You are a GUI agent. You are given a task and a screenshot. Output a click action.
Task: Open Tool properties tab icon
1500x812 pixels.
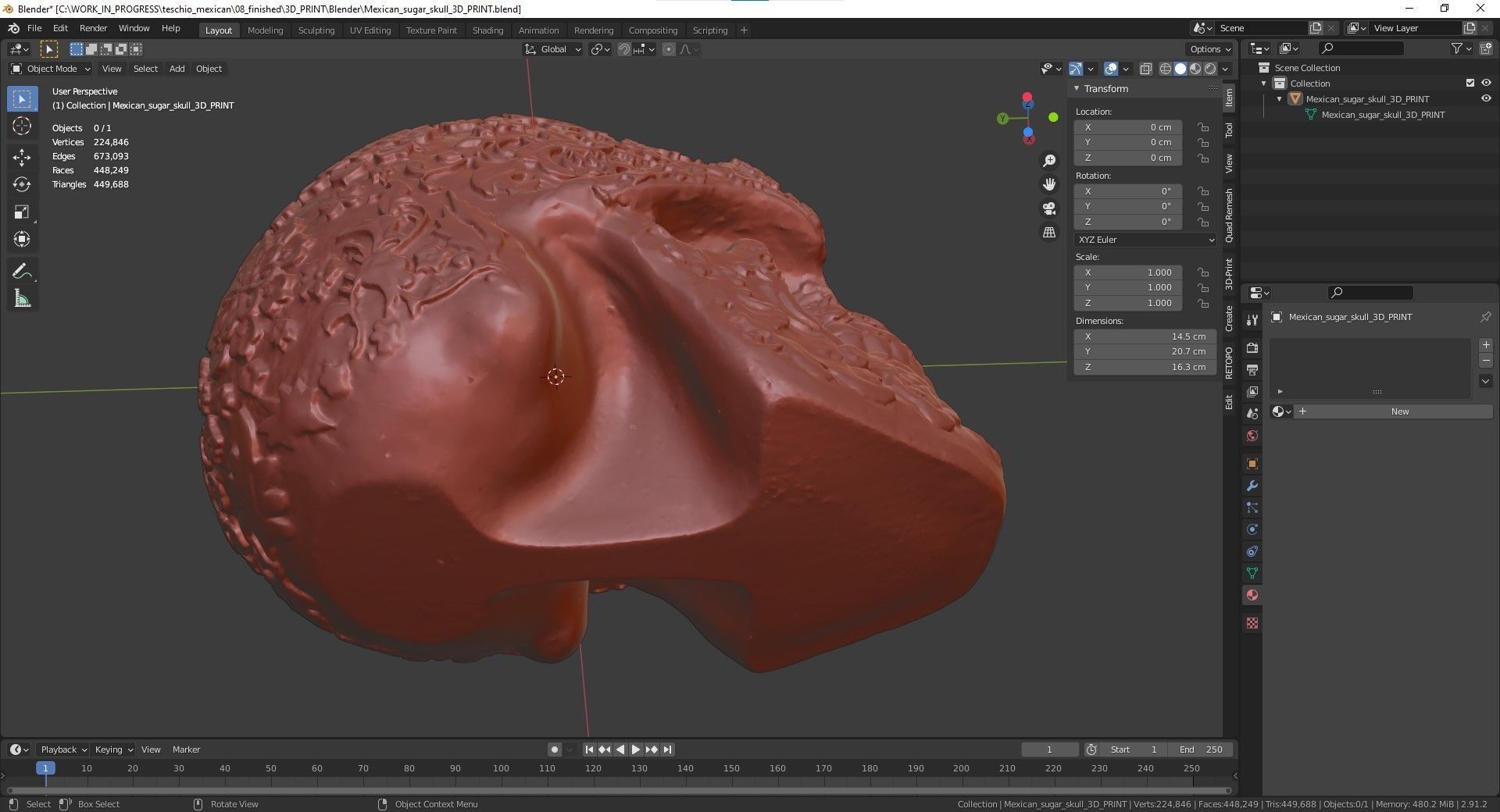[x=1252, y=320]
